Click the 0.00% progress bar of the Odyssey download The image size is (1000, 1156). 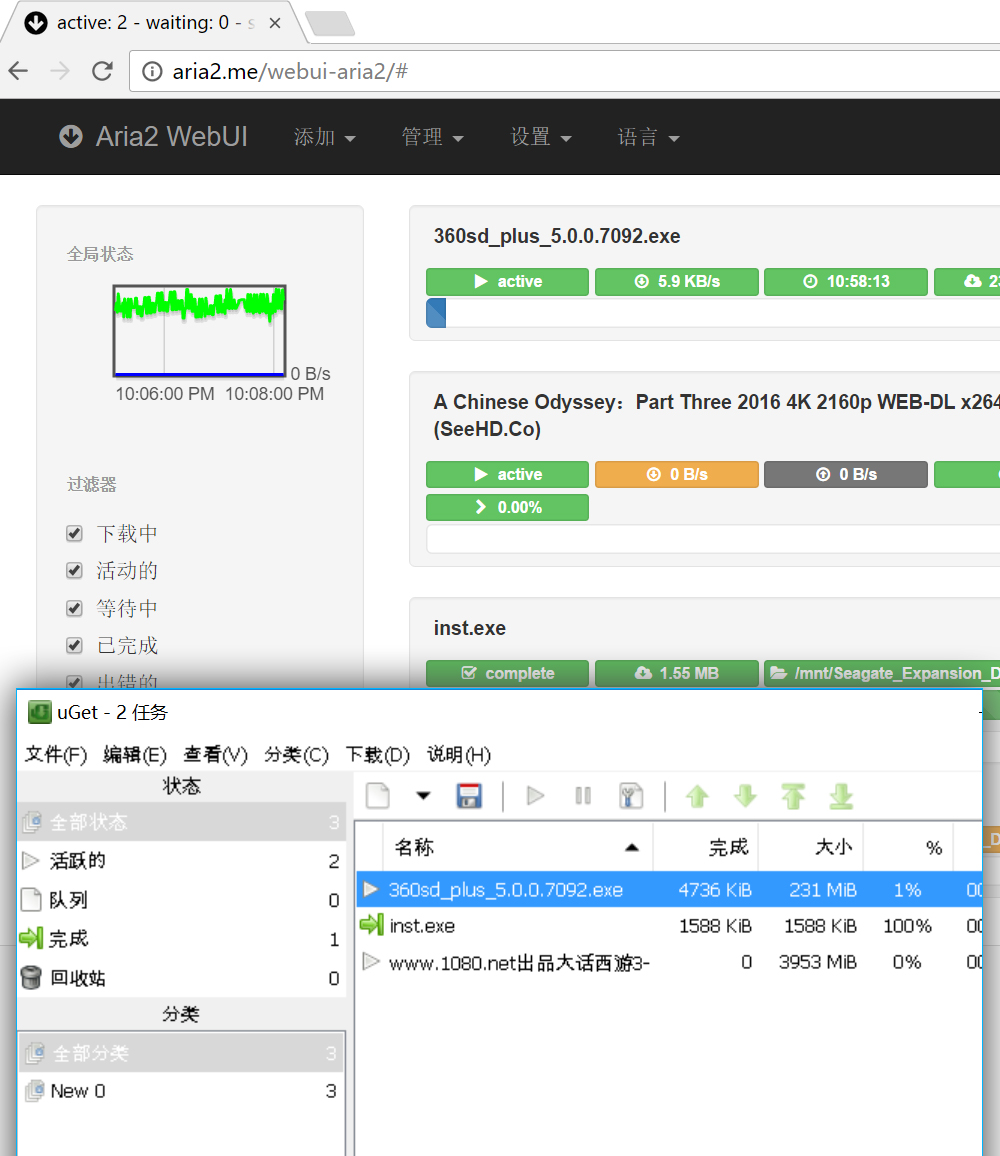(x=507, y=507)
